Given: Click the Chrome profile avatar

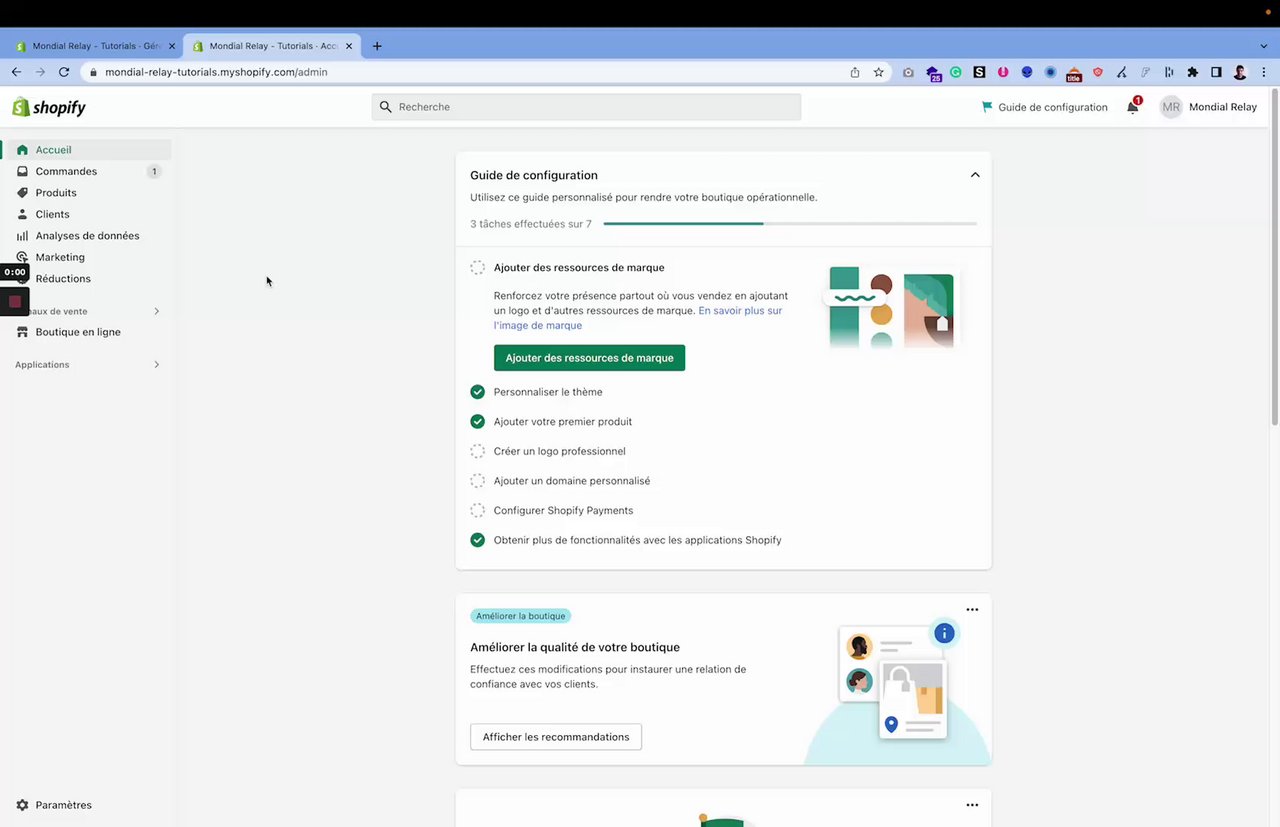Looking at the screenshot, I should coord(1240,72).
